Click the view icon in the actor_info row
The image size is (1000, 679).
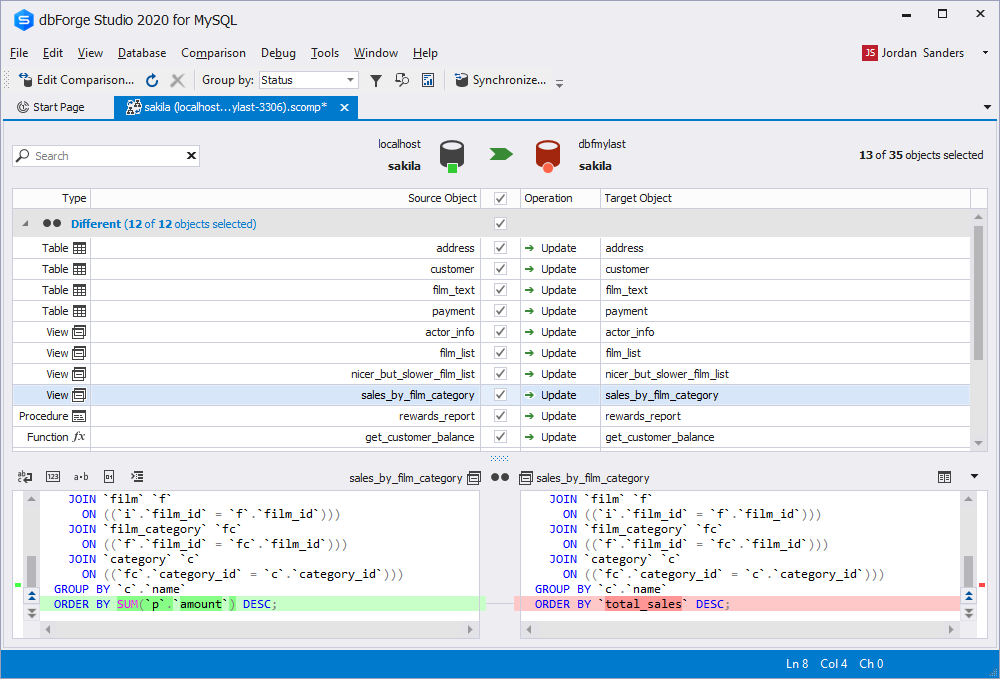pyautogui.click(x=79, y=332)
